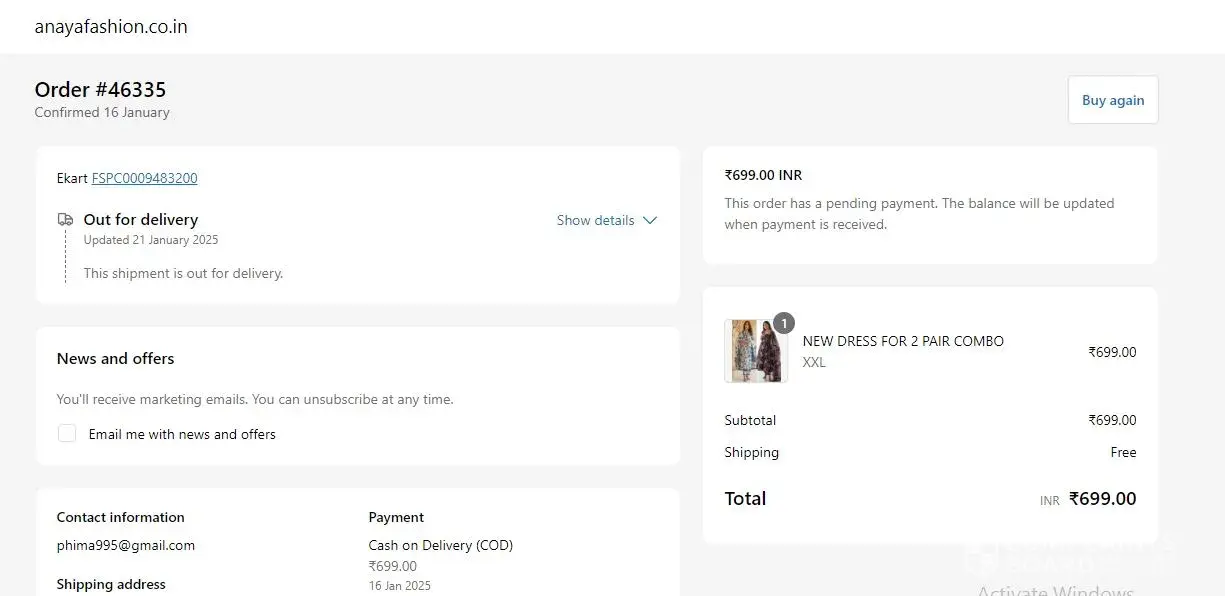
Task: Click the pending payment notice text
Action: tap(919, 213)
